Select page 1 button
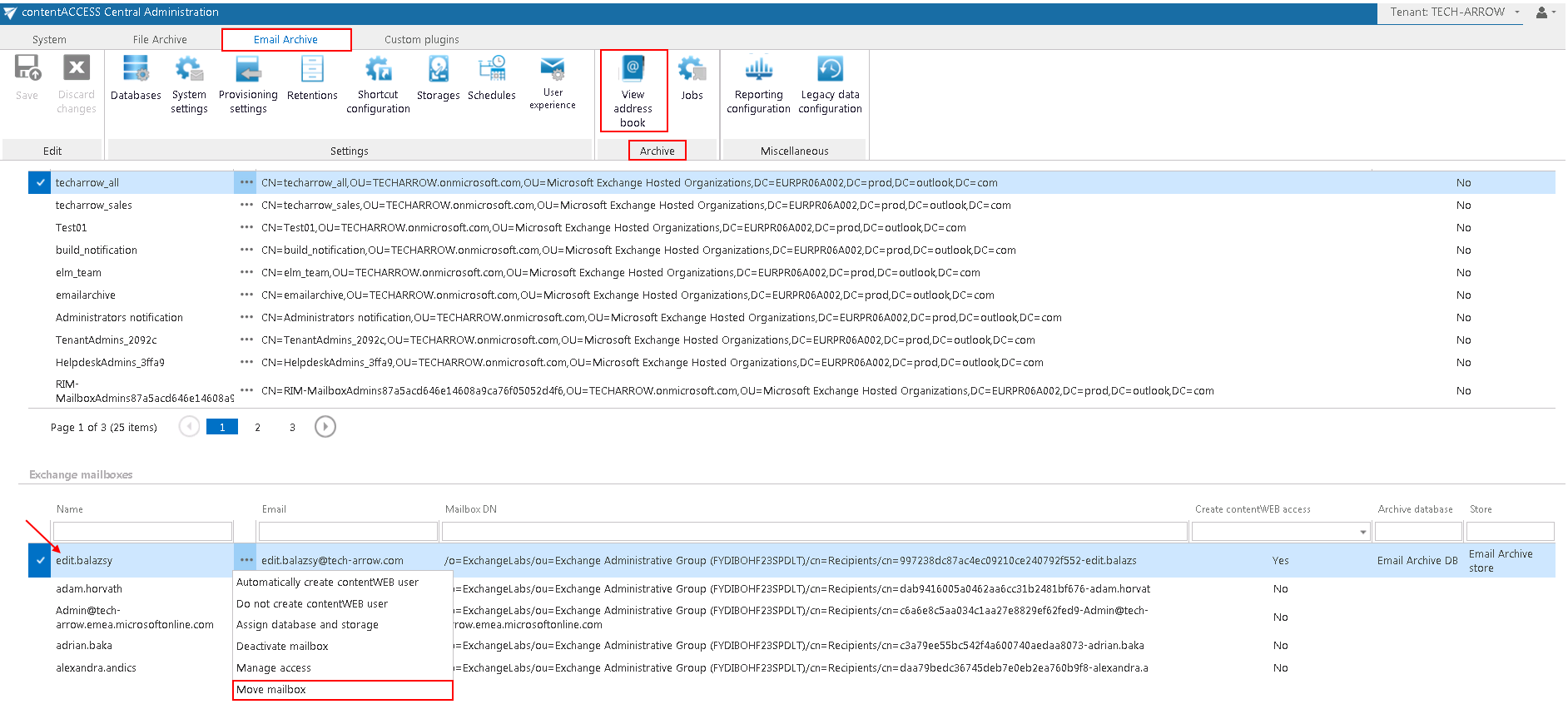Image resolution: width=1568 pixels, height=719 pixels. click(222, 427)
